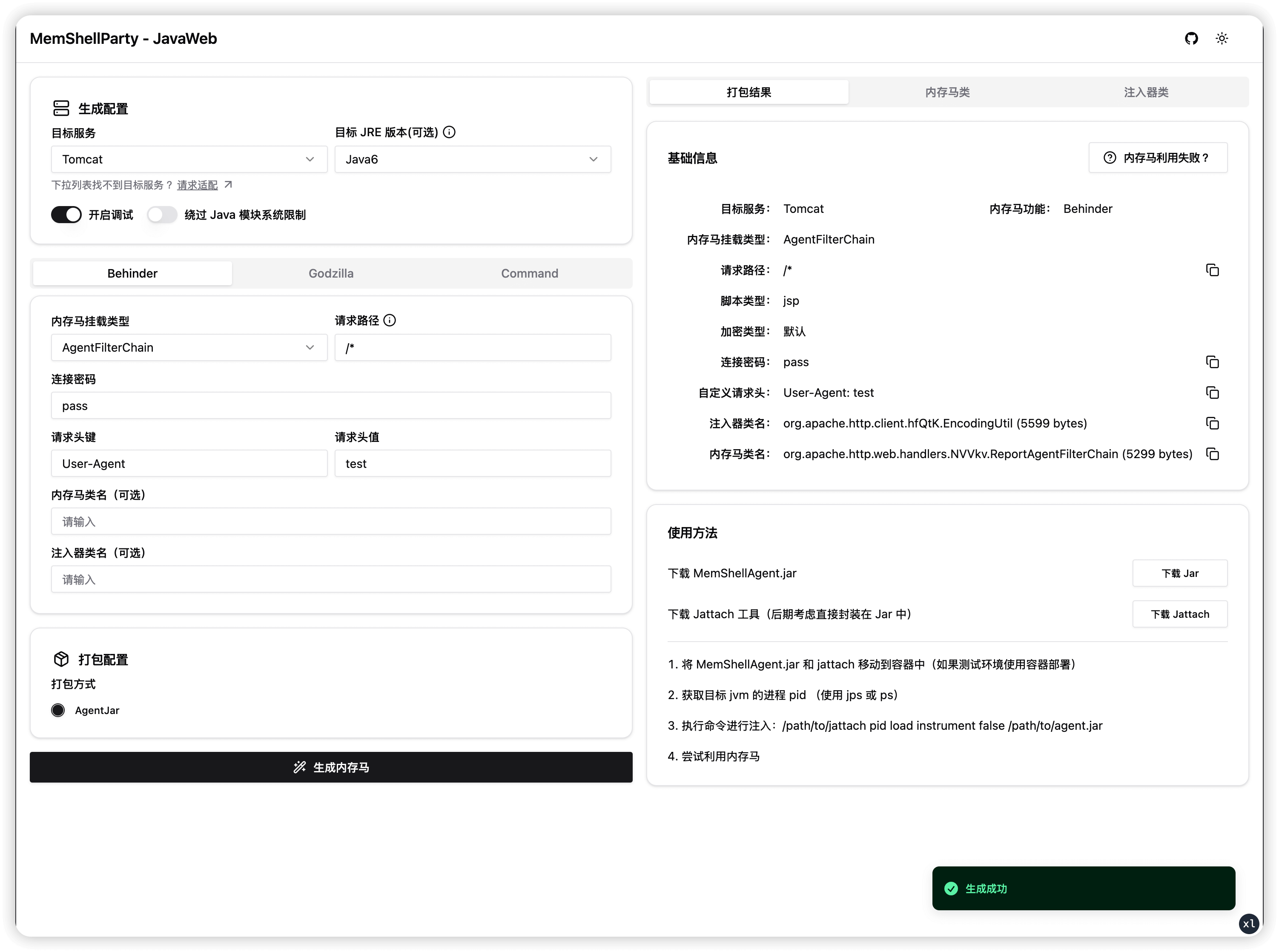Viewport: 1279px width, 952px height.
Task: Click the 内存马利用失败? help button
Action: pos(1158,158)
